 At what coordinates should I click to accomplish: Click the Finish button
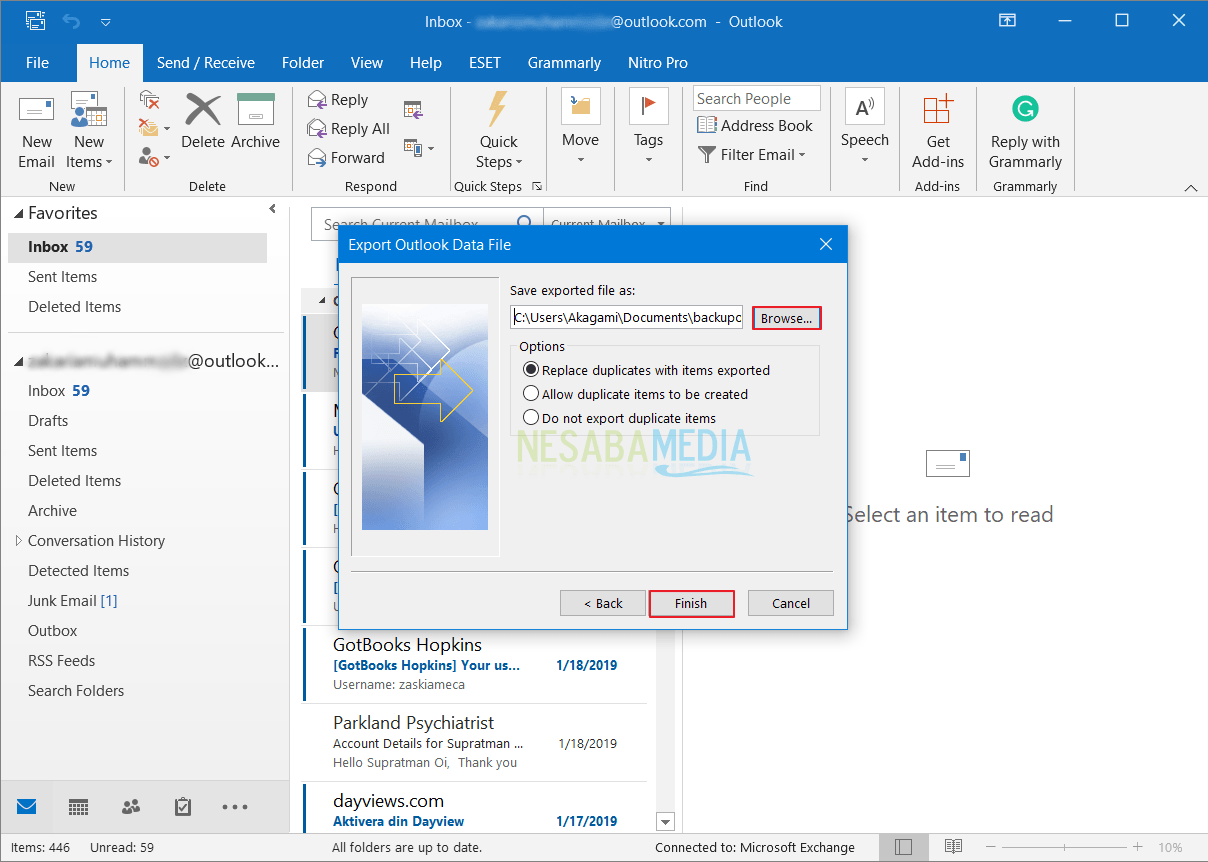tap(691, 603)
